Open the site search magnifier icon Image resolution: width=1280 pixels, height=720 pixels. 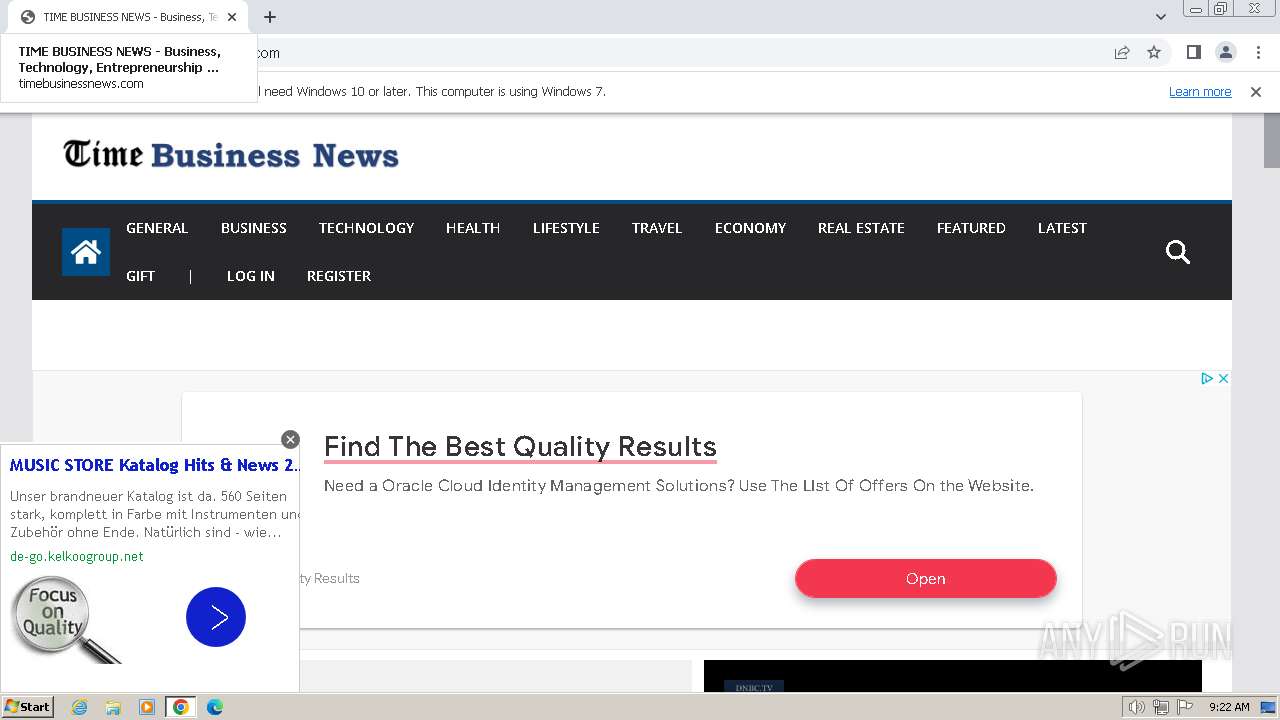1178,252
